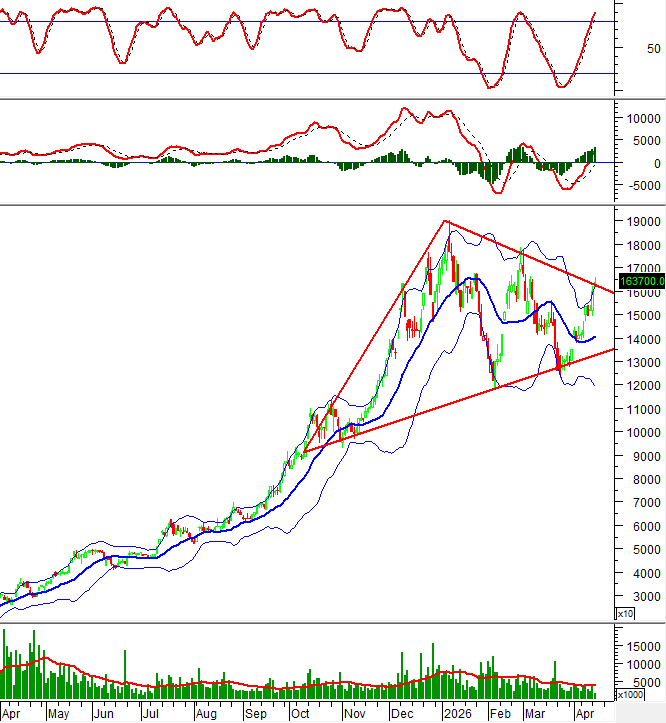Click the Aug month label on time axis
Image resolution: width=666 pixels, height=723 pixels.
coord(205,715)
